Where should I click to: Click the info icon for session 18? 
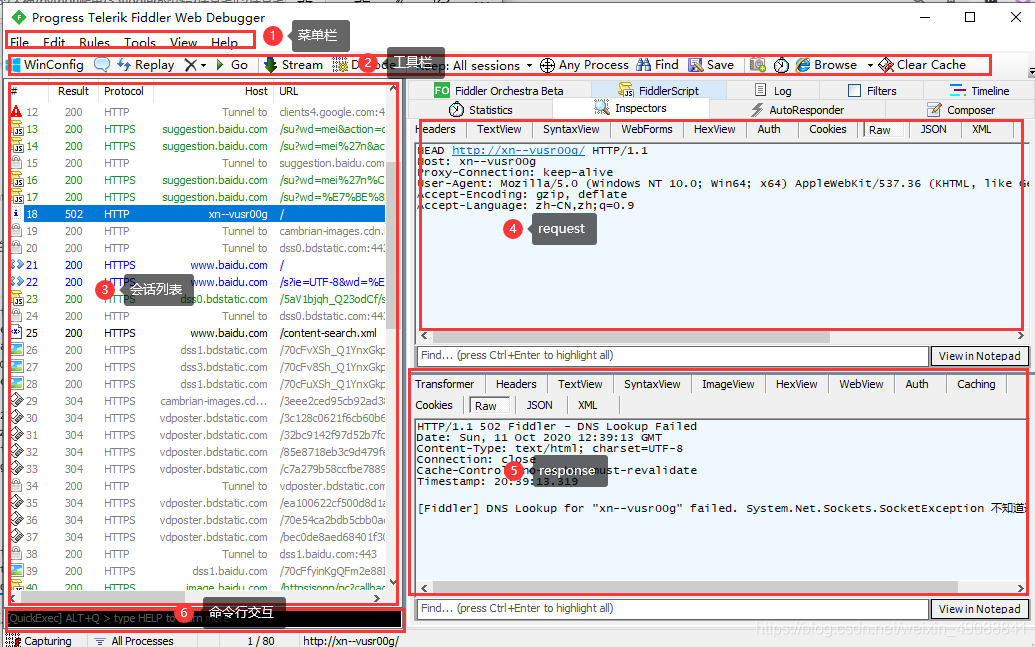[16, 214]
